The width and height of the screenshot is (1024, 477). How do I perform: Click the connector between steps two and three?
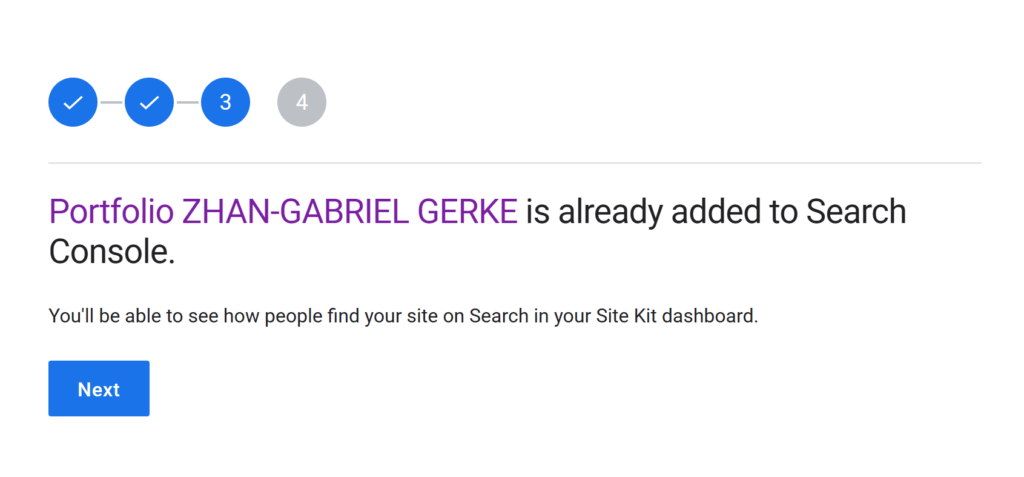187,103
